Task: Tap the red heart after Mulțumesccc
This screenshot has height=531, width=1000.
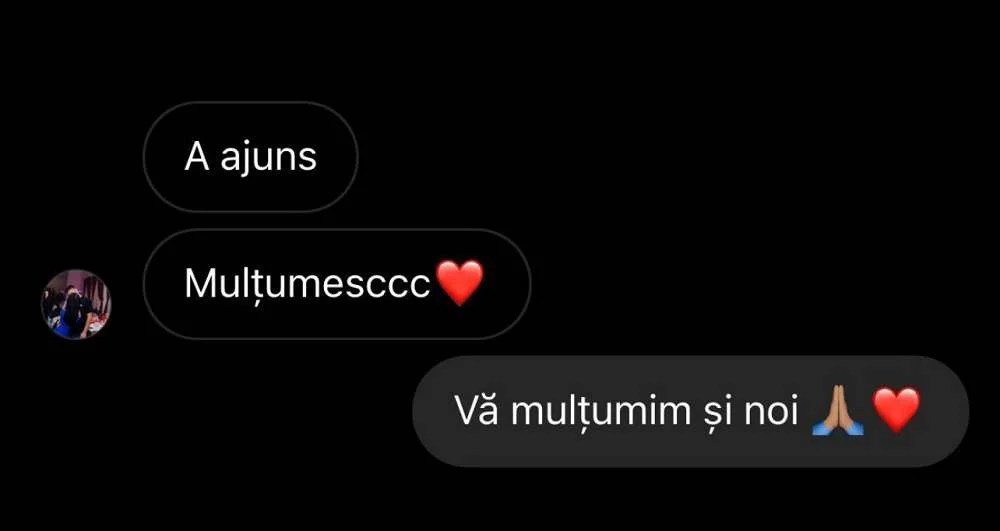Action: tap(459, 283)
